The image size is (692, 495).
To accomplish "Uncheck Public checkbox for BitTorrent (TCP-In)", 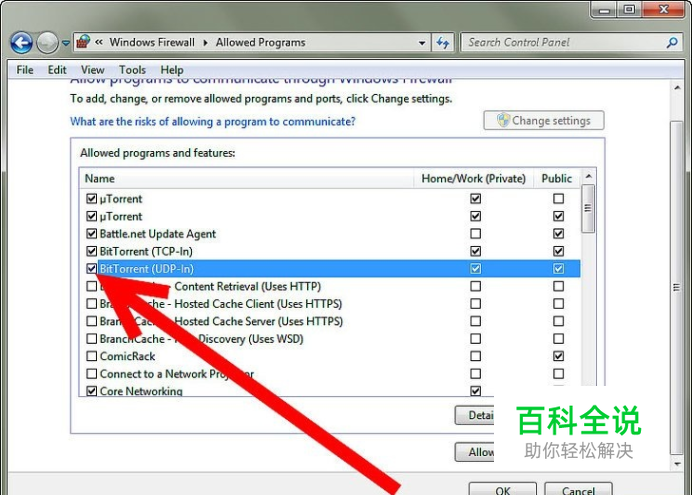I will 558,251.
